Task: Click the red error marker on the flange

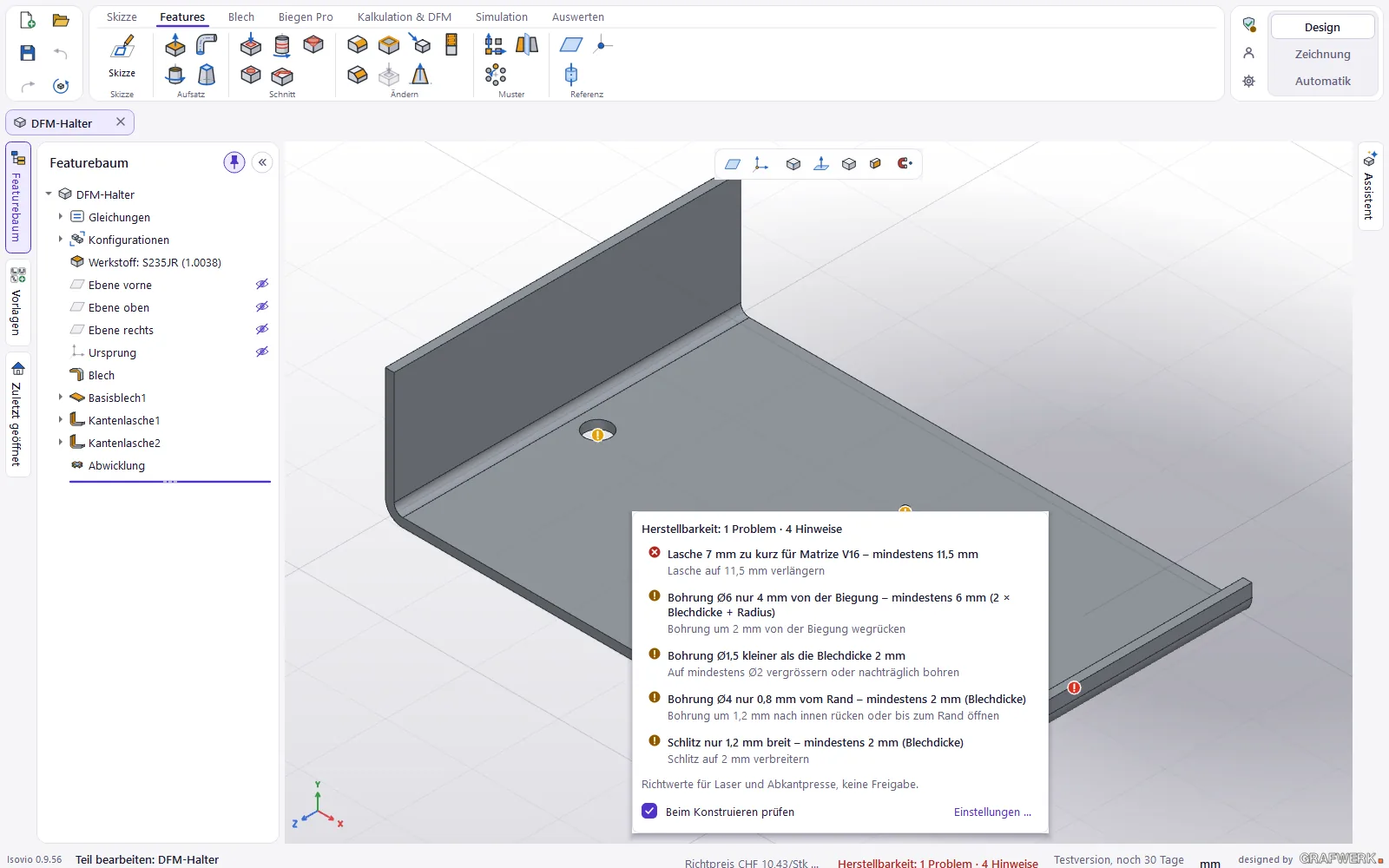Action: [x=1074, y=687]
